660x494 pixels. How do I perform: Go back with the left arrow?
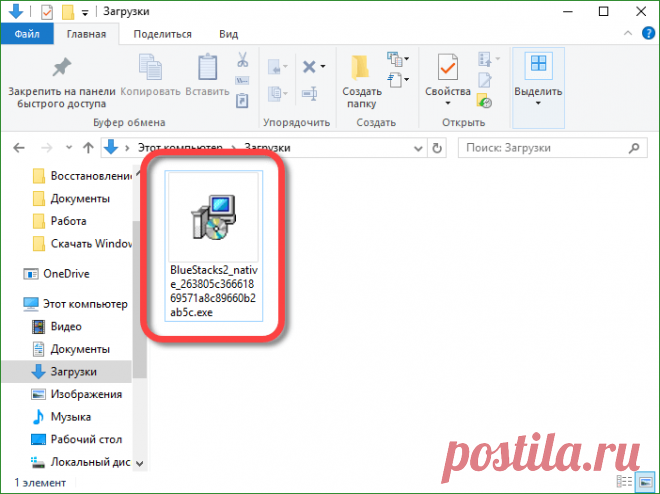tap(19, 148)
